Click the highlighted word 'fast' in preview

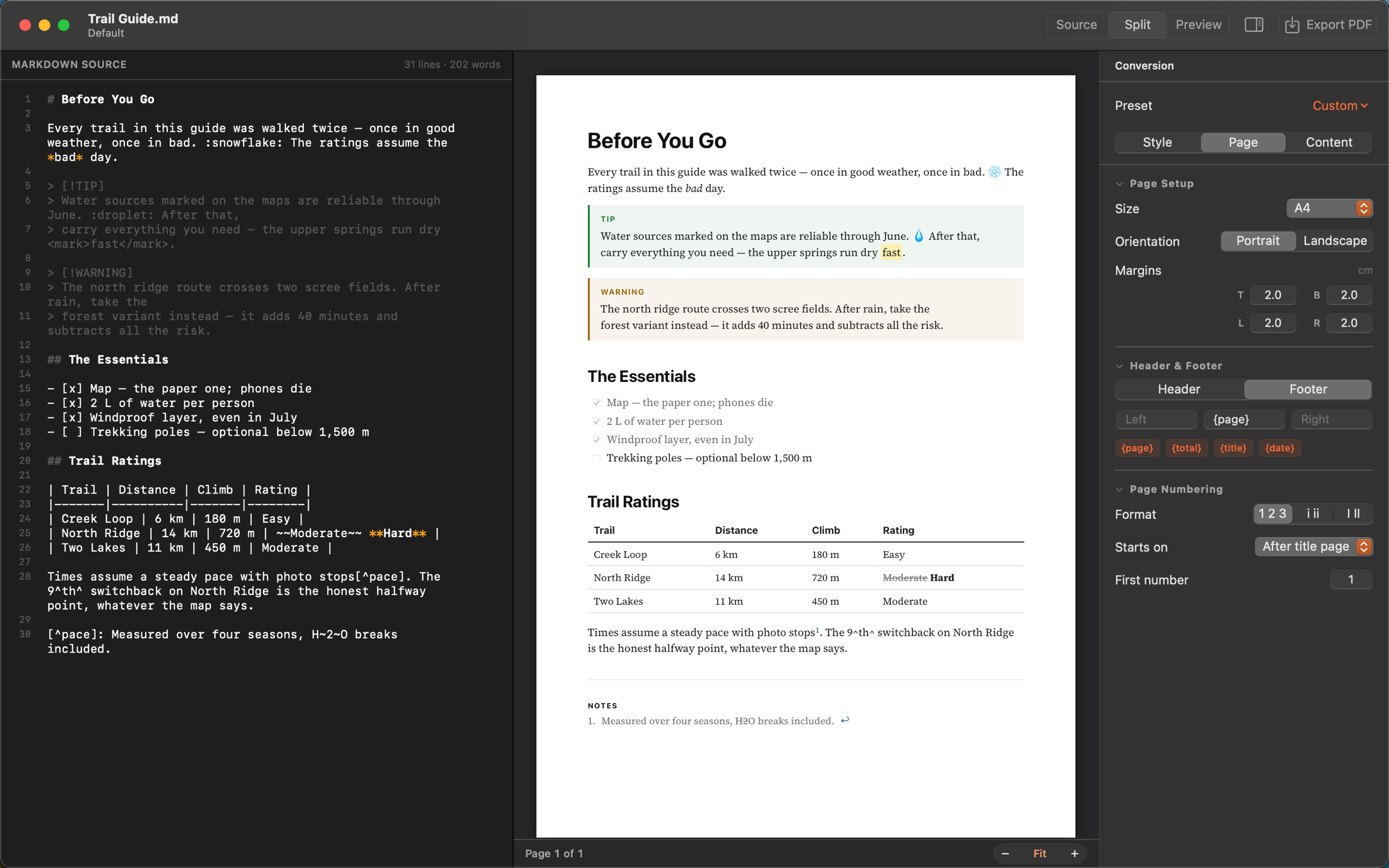coord(891,253)
